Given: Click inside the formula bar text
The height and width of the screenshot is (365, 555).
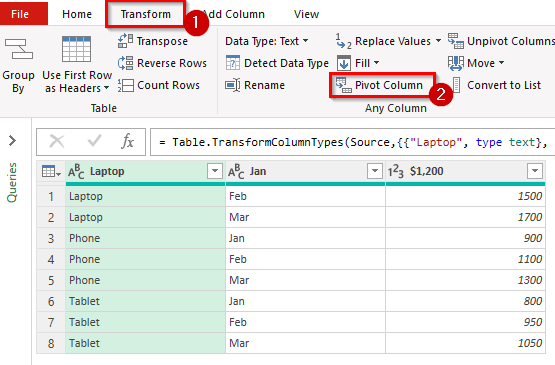Looking at the screenshot, I should 353,142.
